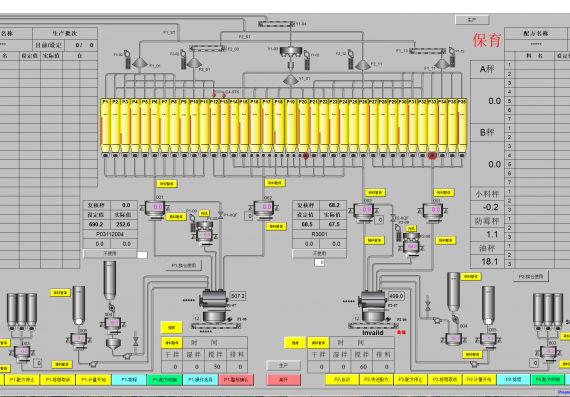This screenshot has width=570, height=397.
Task: Click the green P1-配方明细 button
Action: [164, 380]
